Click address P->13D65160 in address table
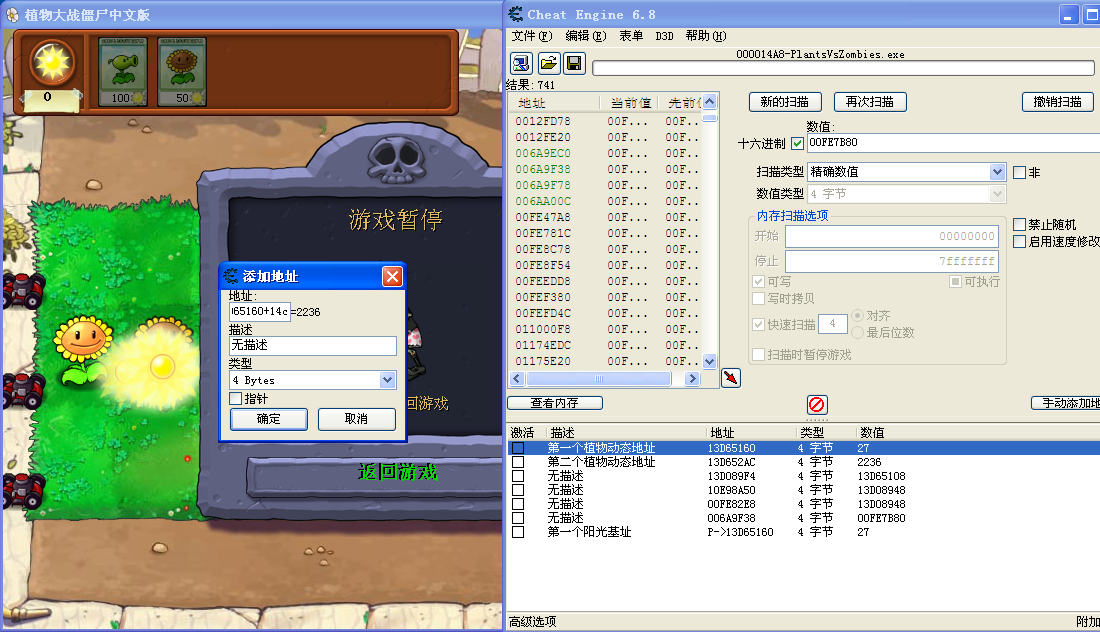Viewport: 1100px width, 632px height. (740, 532)
